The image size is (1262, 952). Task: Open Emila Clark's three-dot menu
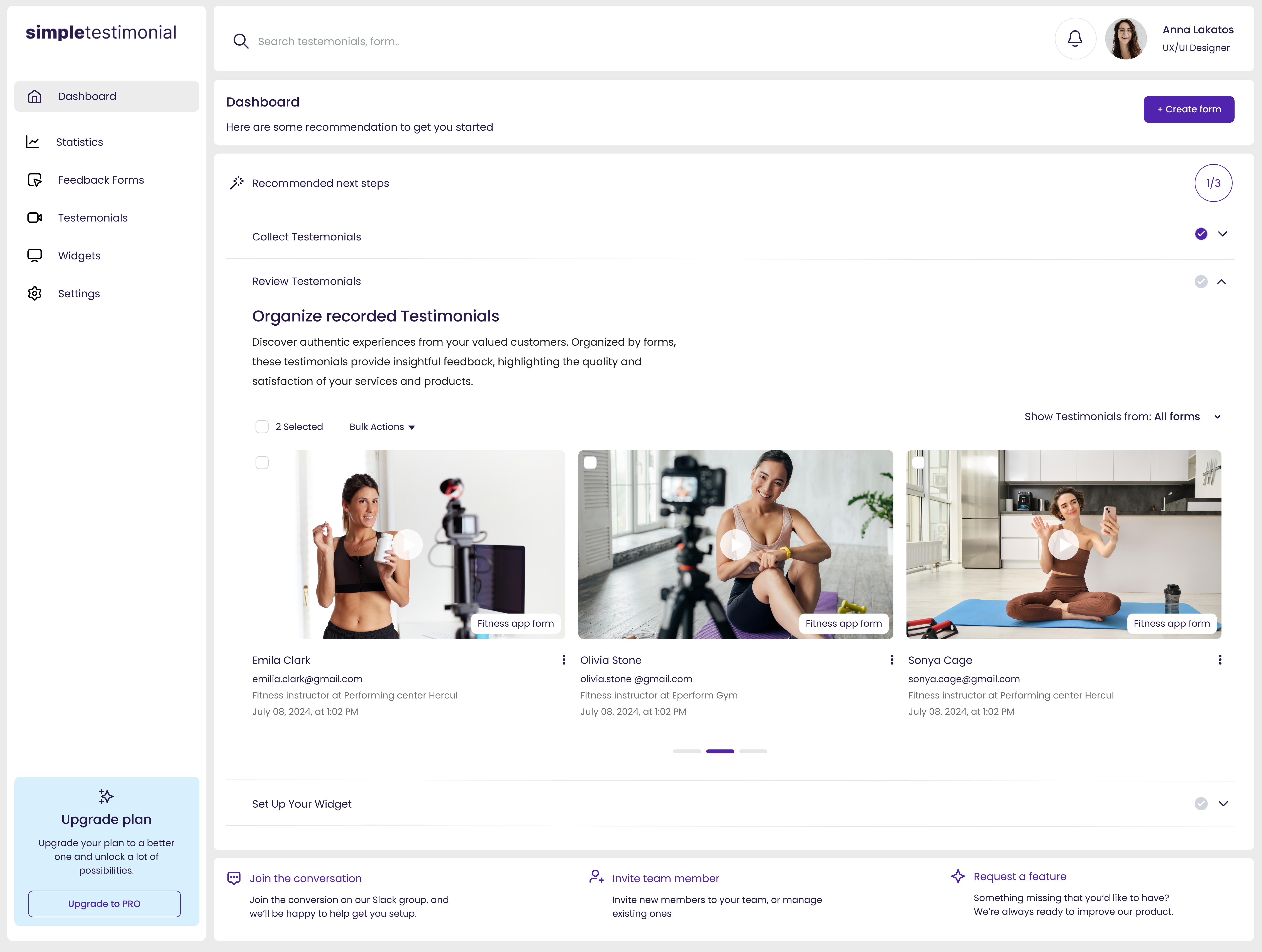564,660
